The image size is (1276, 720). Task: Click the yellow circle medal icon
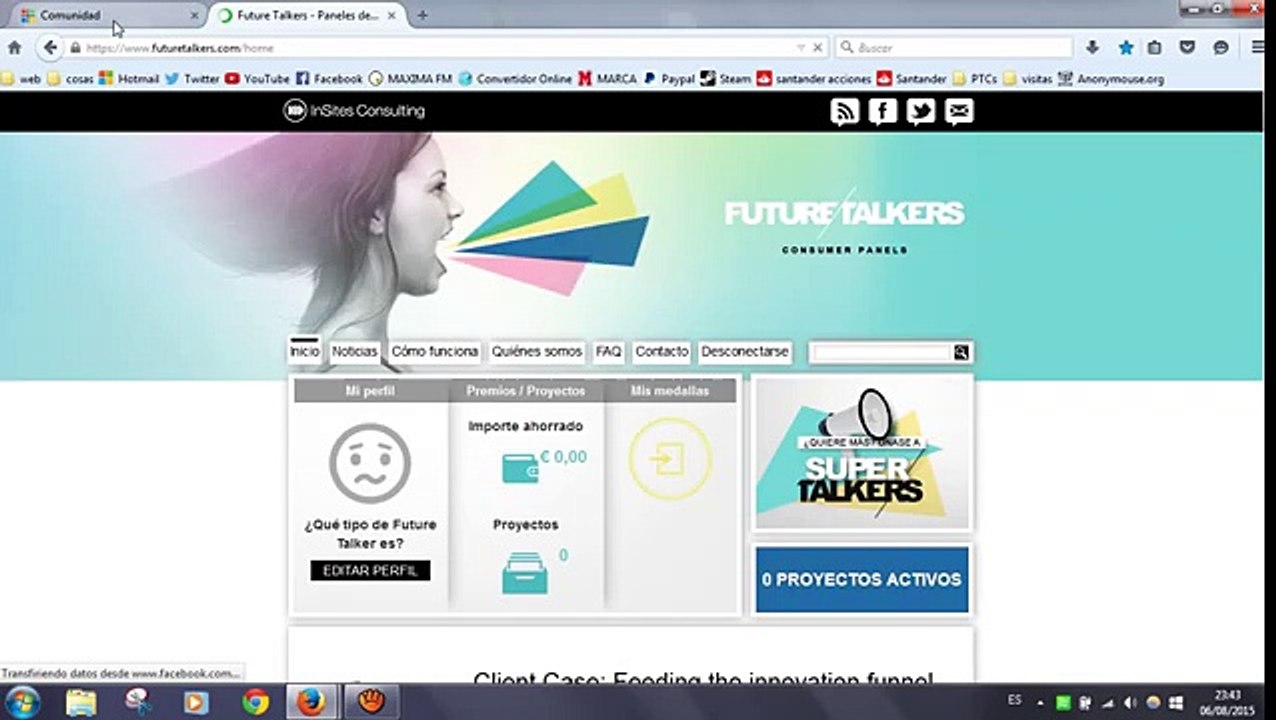(x=670, y=459)
